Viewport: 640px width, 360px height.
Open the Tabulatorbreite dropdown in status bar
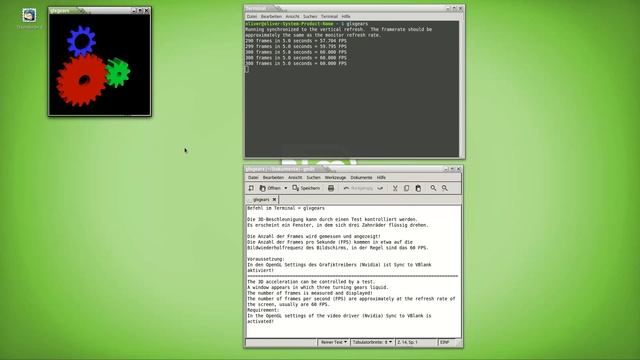tap(372, 342)
